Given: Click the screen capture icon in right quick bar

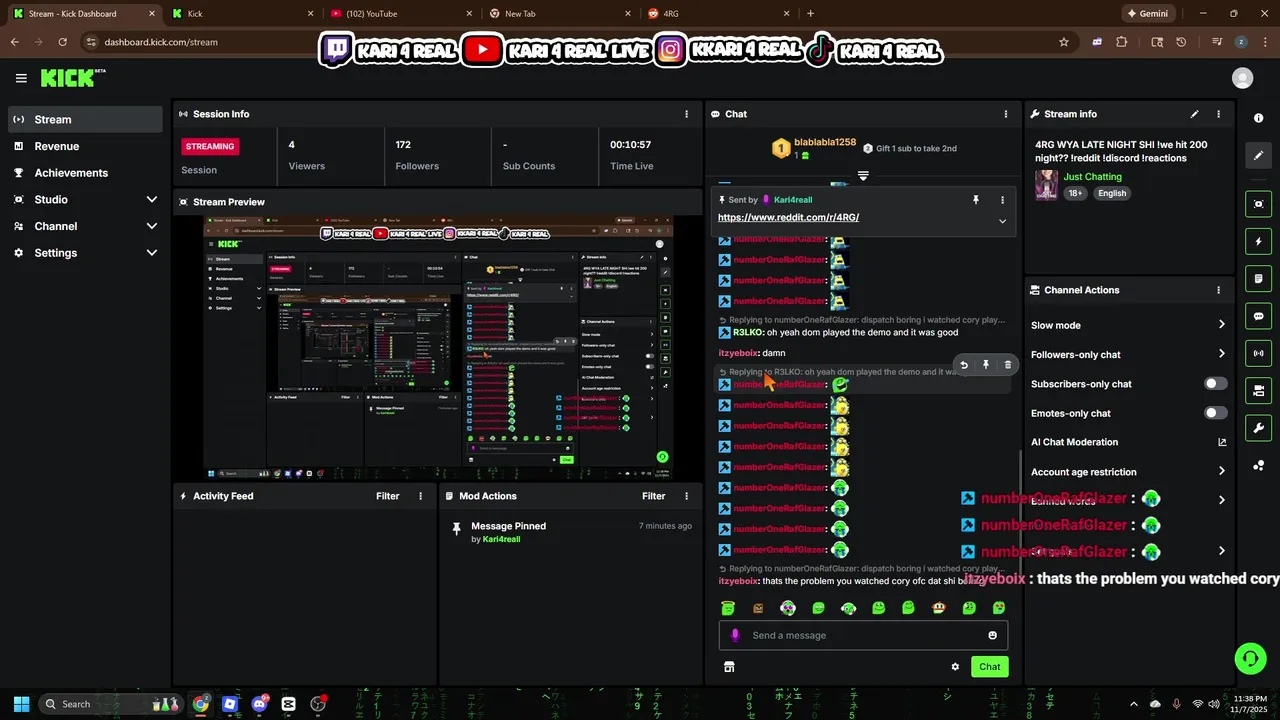Looking at the screenshot, I should [1258, 204].
